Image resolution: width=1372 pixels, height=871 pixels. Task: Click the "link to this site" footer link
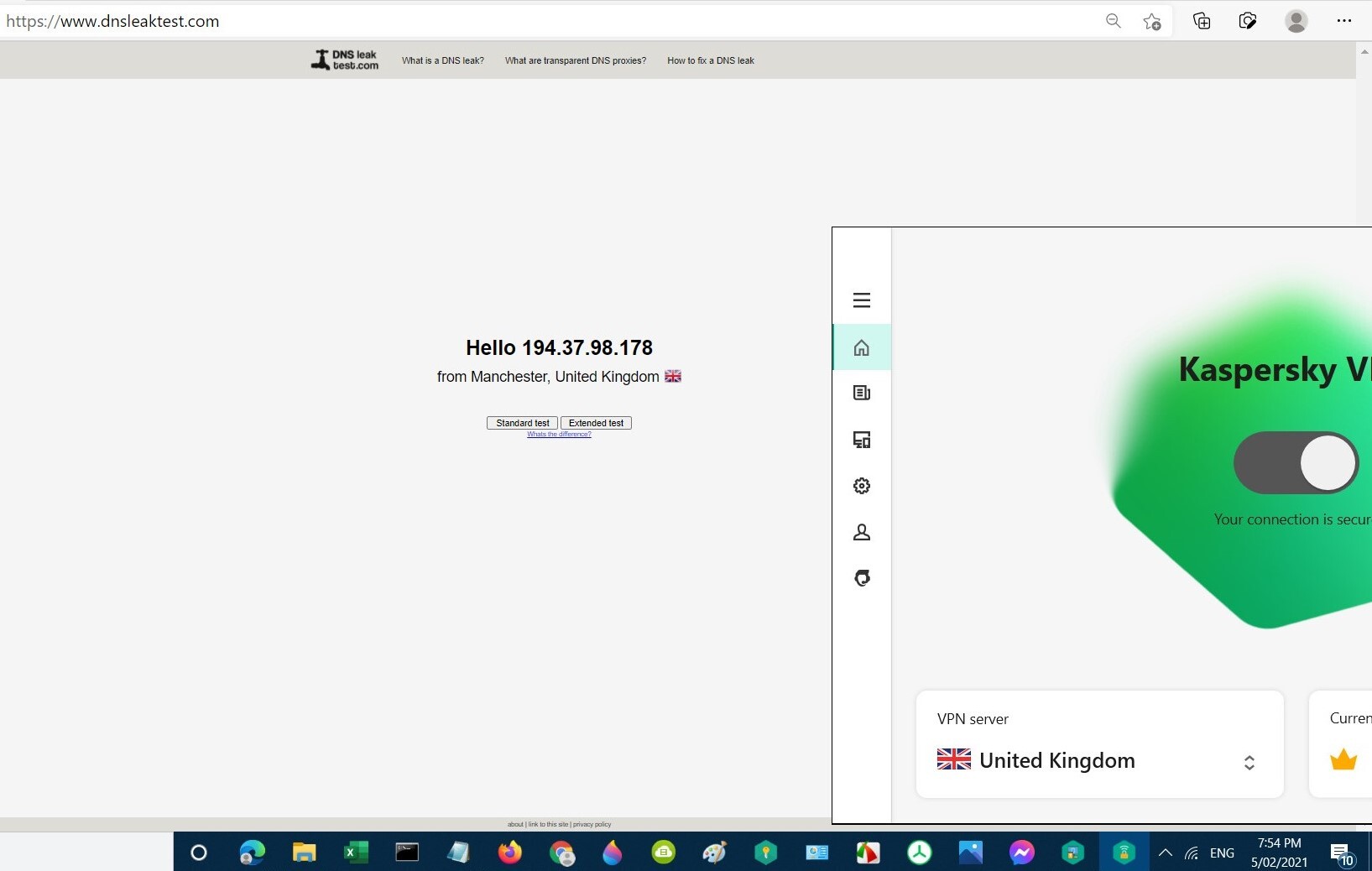[x=548, y=825]
